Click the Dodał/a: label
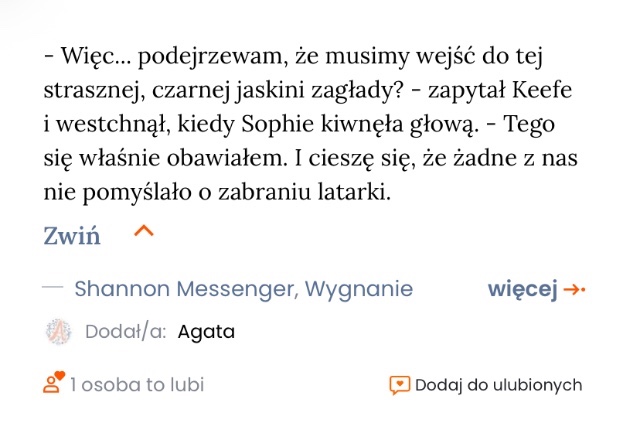The height and width of the screenshot is (439, 640). click(x=125, y=332)
